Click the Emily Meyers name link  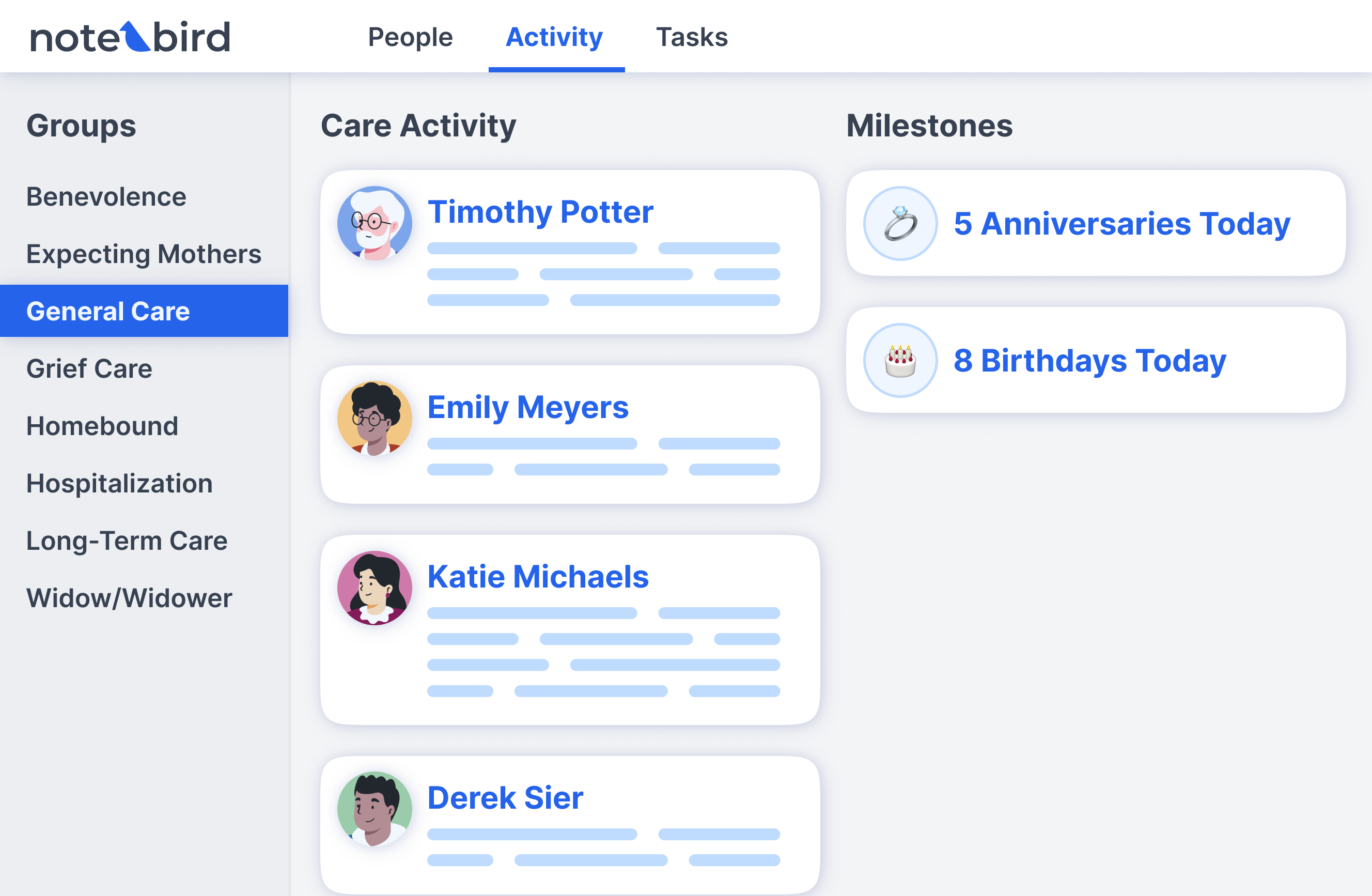tap(527, 408)
